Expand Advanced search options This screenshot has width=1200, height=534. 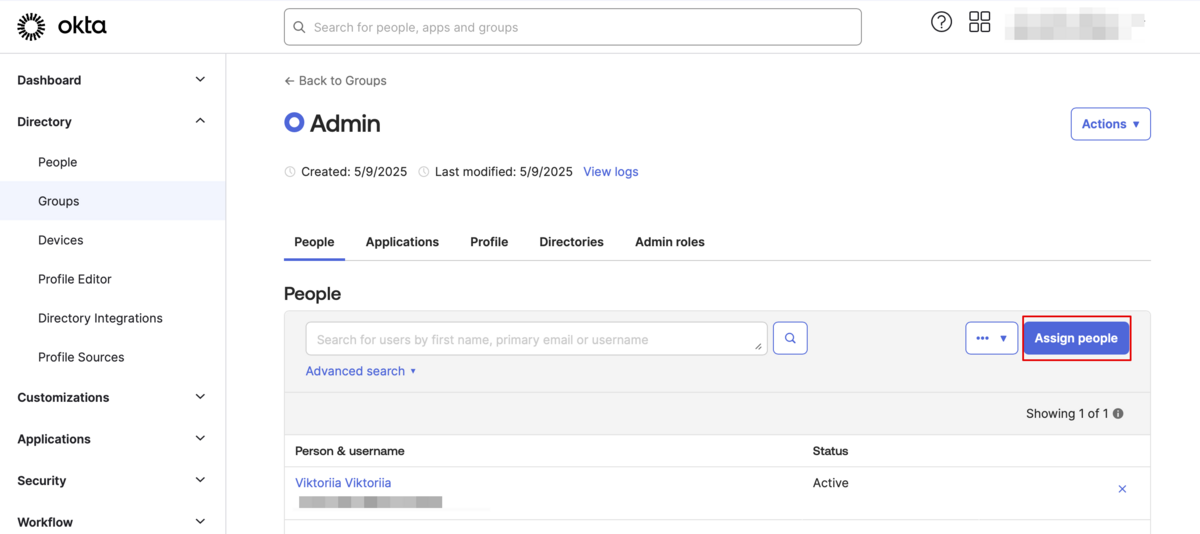[x=360, y=371]
